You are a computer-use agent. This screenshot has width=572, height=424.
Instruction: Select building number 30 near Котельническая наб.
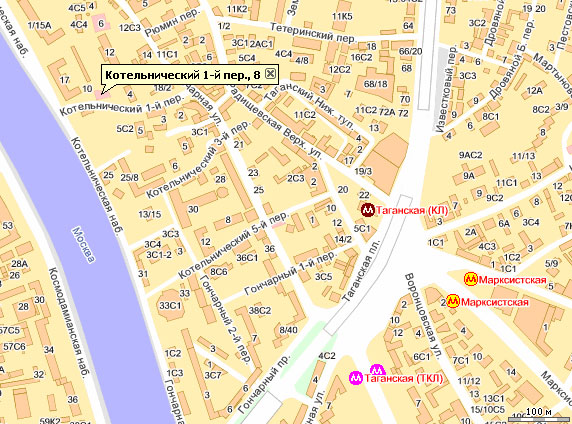(193, 209)
